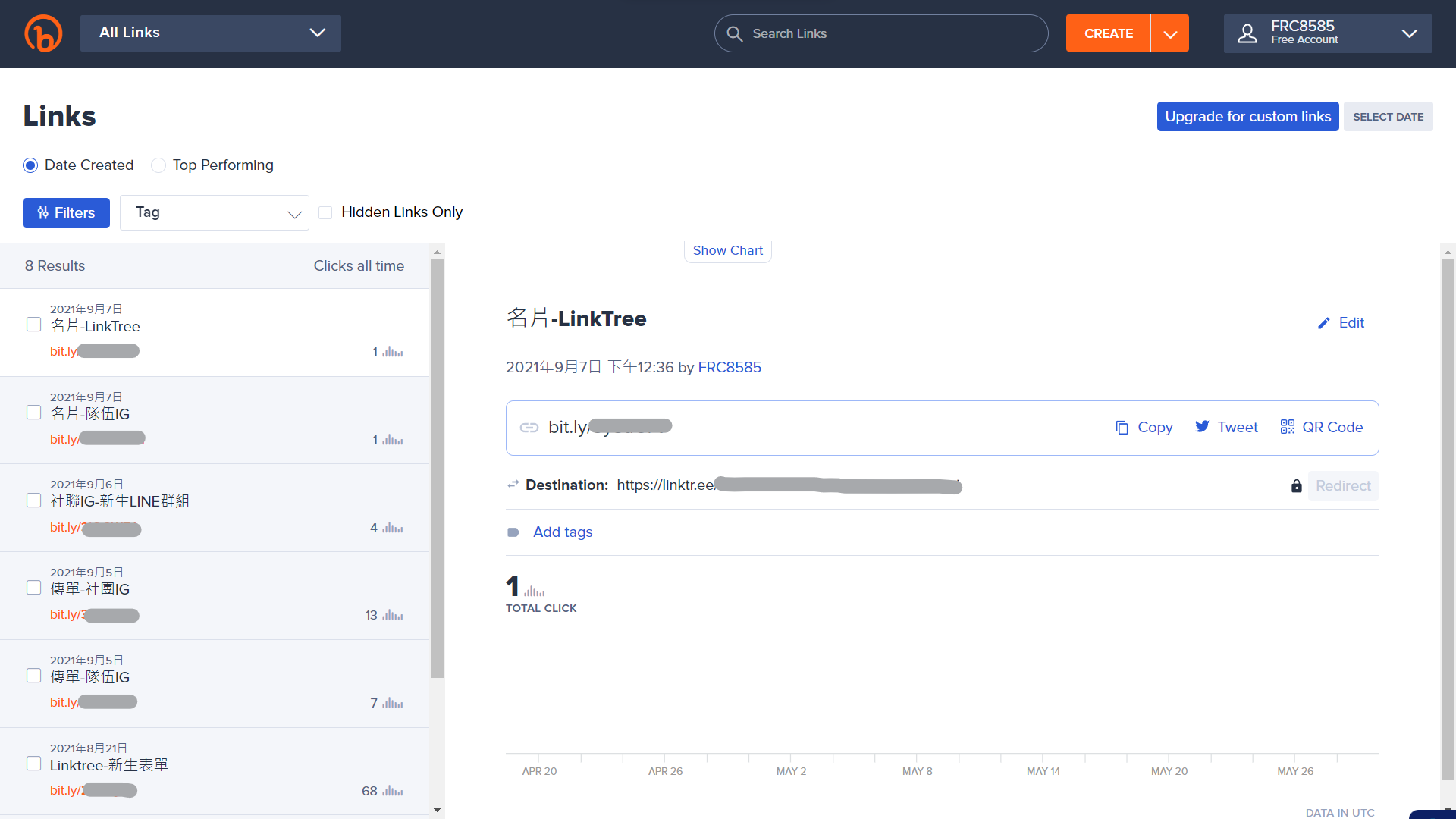
Task: Open the FRC8585 author link
Action: coord(730,368)
